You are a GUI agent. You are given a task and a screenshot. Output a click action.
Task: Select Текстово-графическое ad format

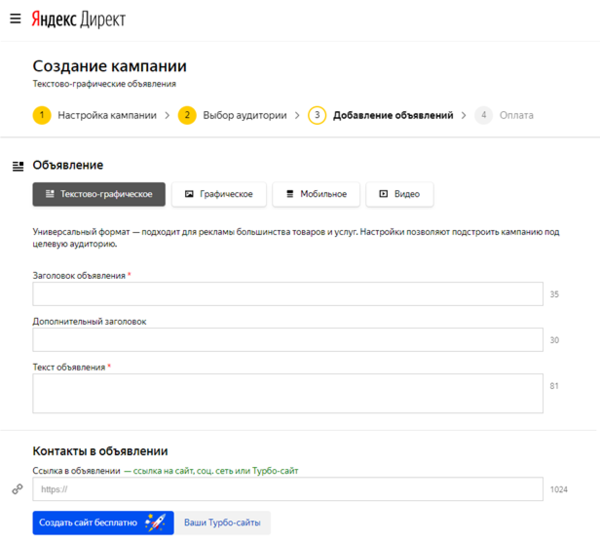tap(98, 194)
